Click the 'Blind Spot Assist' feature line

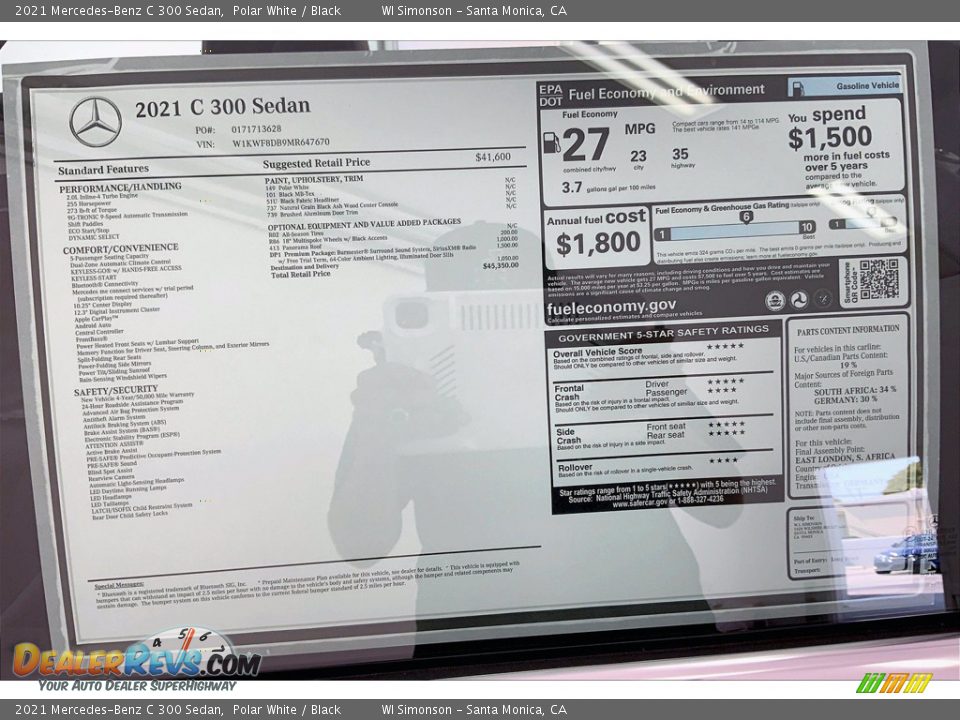tap(110, 471)
